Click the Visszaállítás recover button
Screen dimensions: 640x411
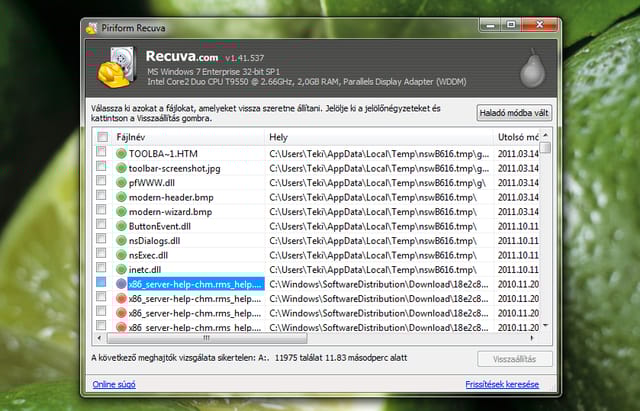(515, 359)
